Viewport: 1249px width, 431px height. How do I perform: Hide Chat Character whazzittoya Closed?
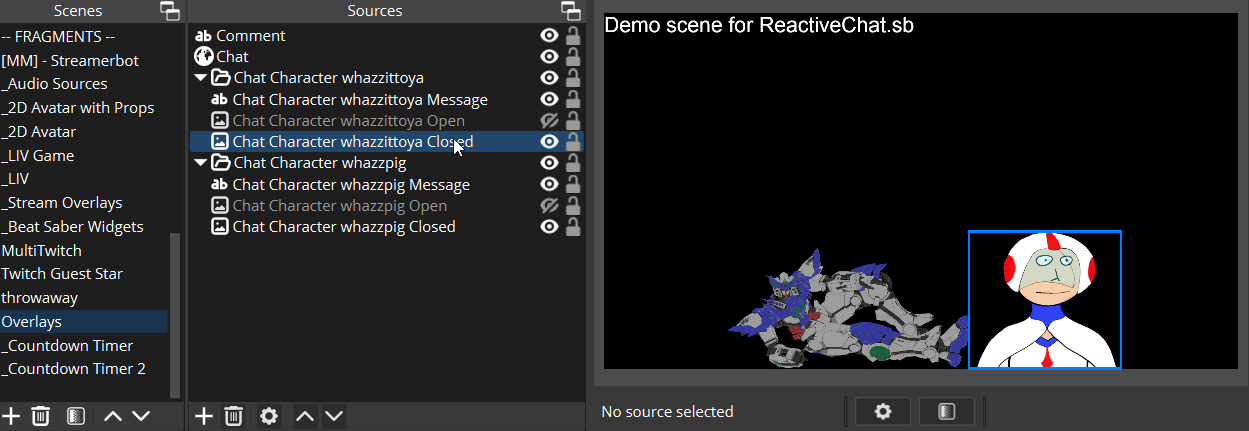click(x=548, y=142)
